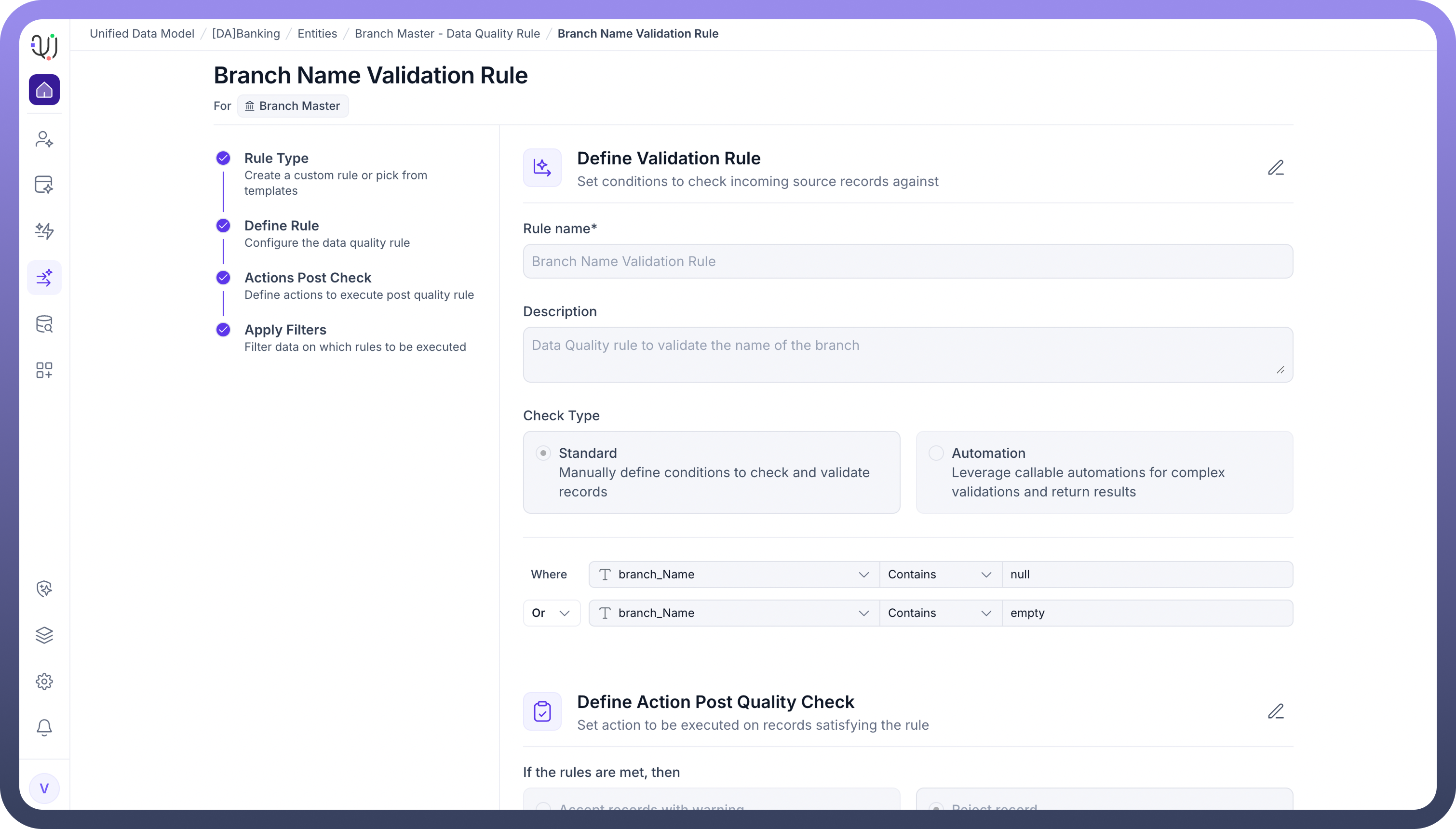The width and height of the screenshot is (1456, 829).
Task: Open the stacked layers icon in sidebar
Action: [x=44, y=635]
